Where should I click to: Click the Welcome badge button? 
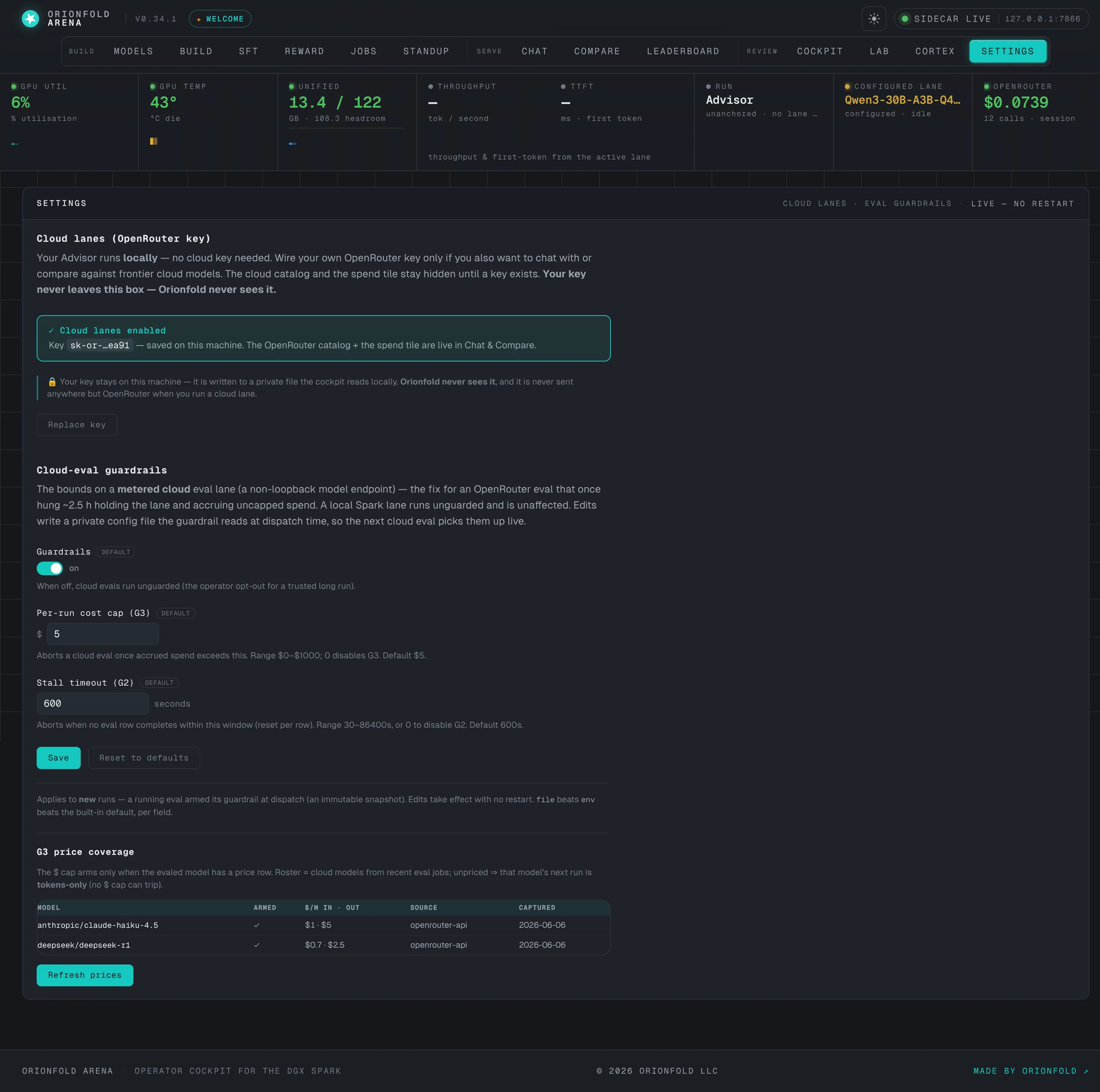tap(220, 19)
